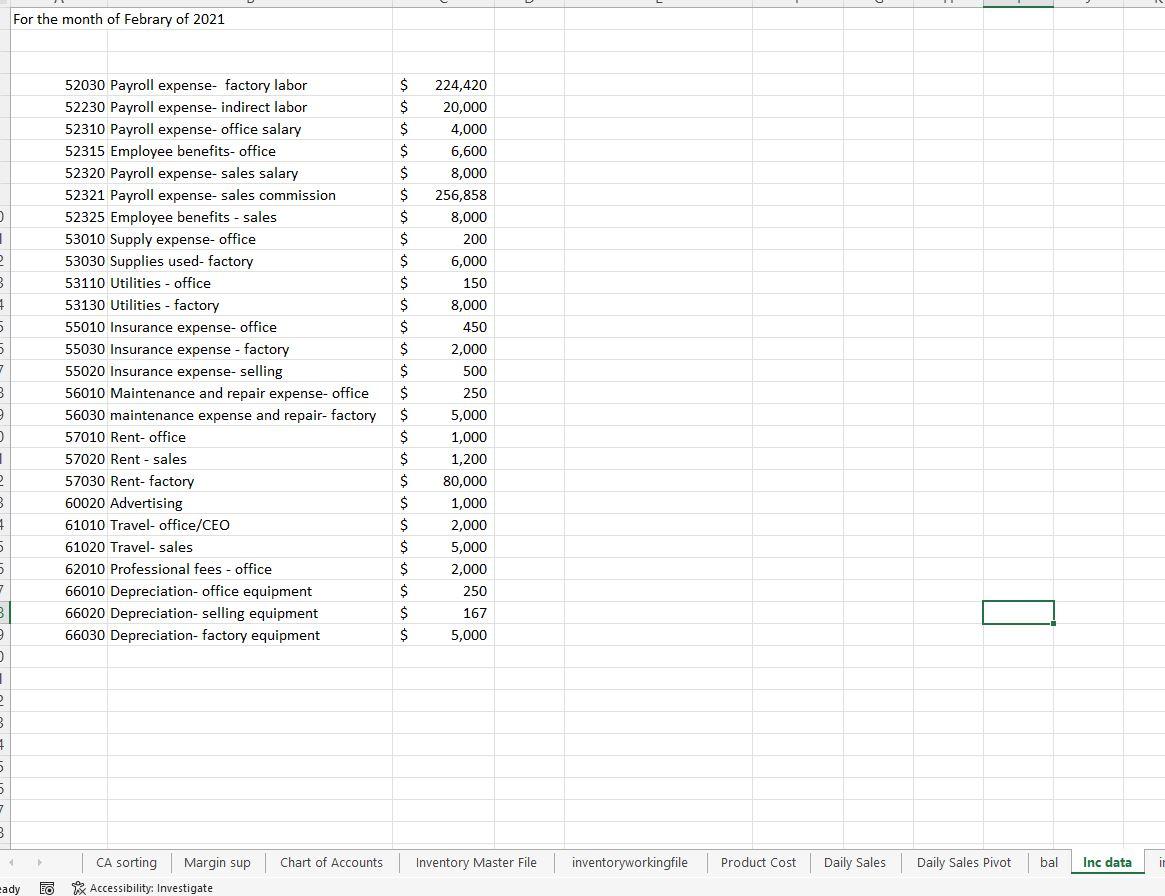View the Daily Sales sheet
The image size is (1165, 896).
coord(854,862)
